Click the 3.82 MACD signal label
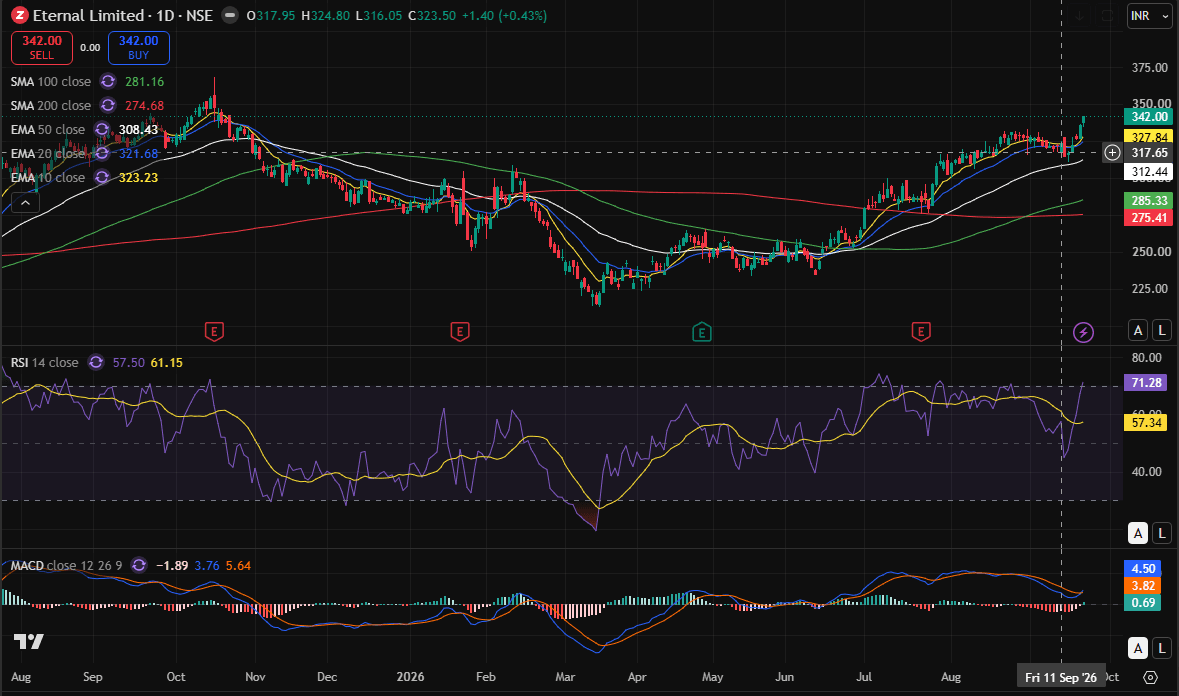The image size is (1179, 696). pos(1143,586)
